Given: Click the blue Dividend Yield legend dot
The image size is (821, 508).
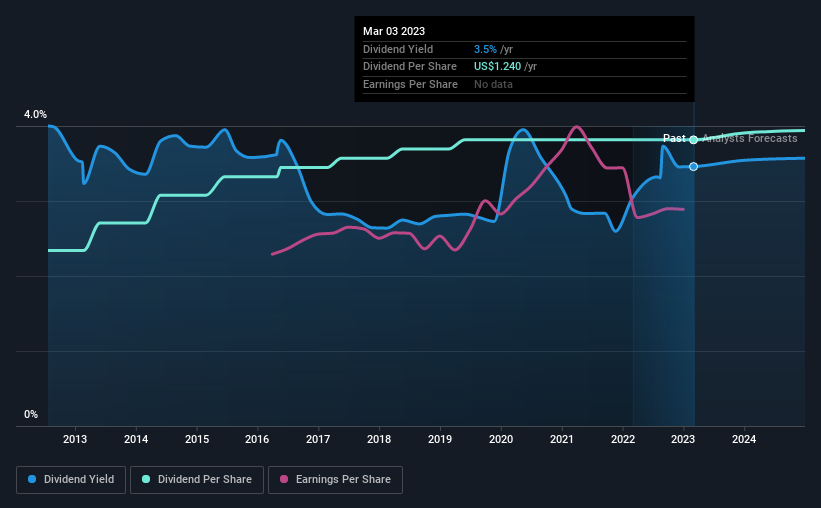Looking at the screenshot, I should [x=32, y=479].
